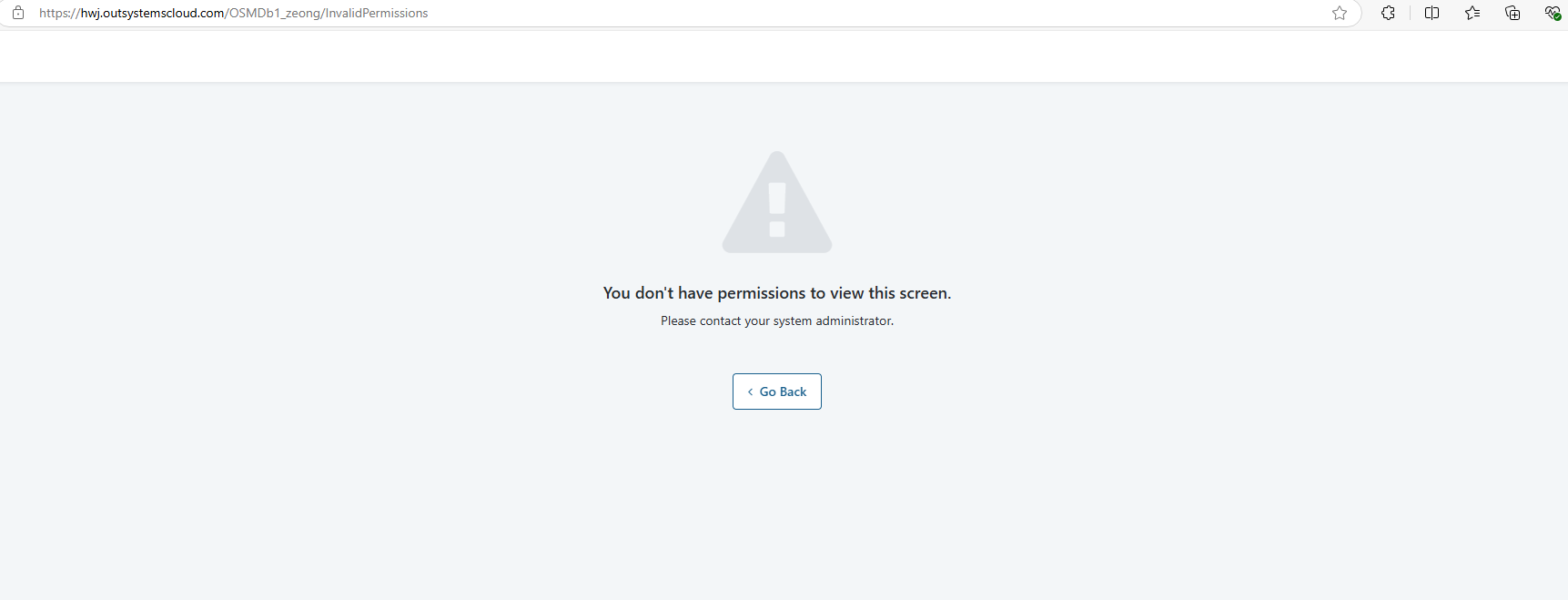This screenshot has width=1568, height=600.
Task: Click the InvalidPermissions part of the URL
Action: tap(377, 13)
